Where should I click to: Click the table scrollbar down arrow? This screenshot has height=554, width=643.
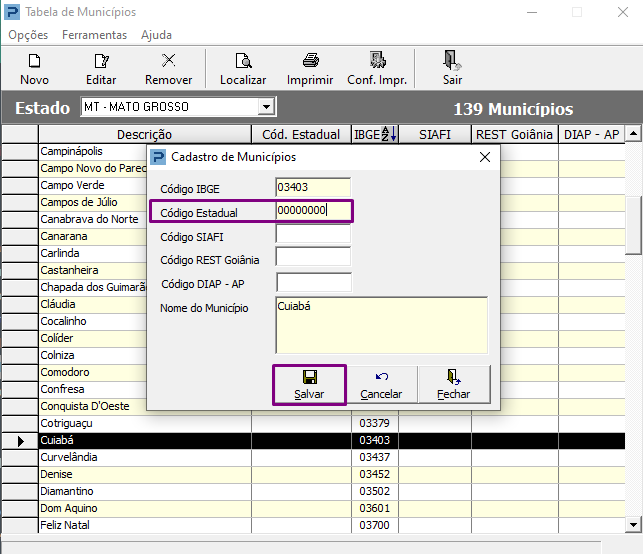(633, 524)
